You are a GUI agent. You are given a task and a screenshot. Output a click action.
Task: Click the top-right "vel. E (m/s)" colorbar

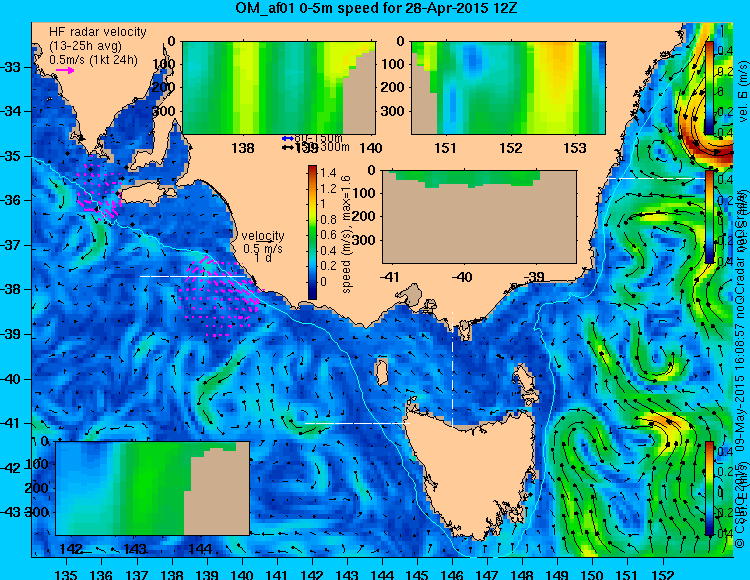709,88
